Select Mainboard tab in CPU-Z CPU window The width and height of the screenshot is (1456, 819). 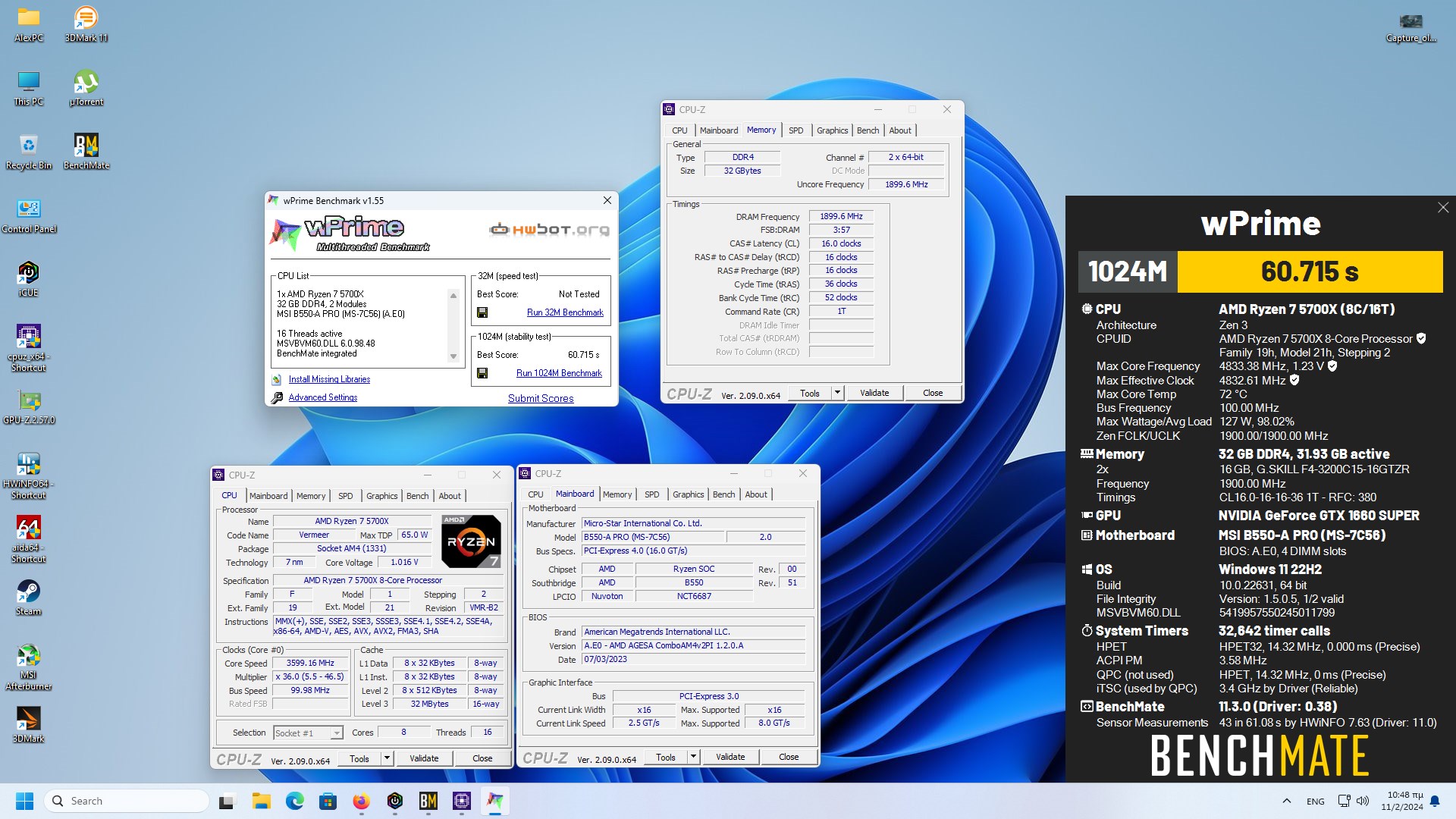click(x=268, y=496)
